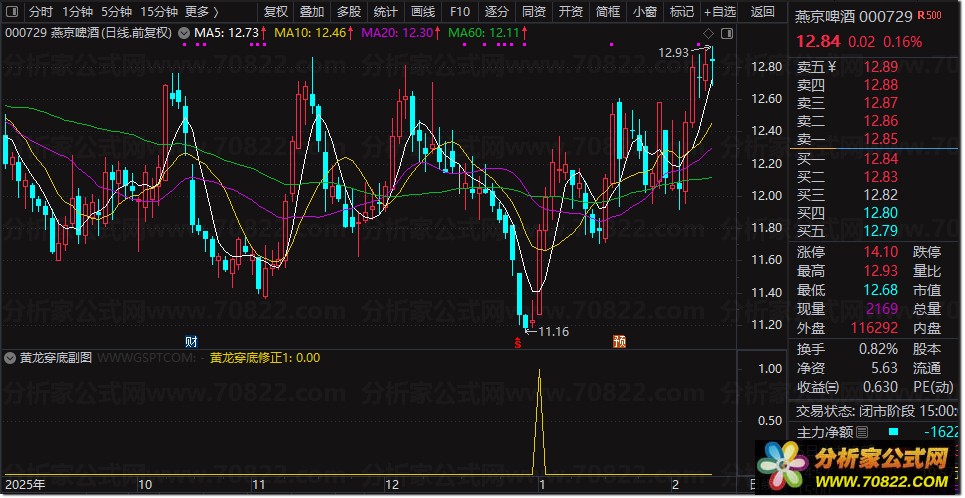Click the 叠加 overlay button
Image resolution: width=965 pixels, height=498 pixels.
point(312,12)
